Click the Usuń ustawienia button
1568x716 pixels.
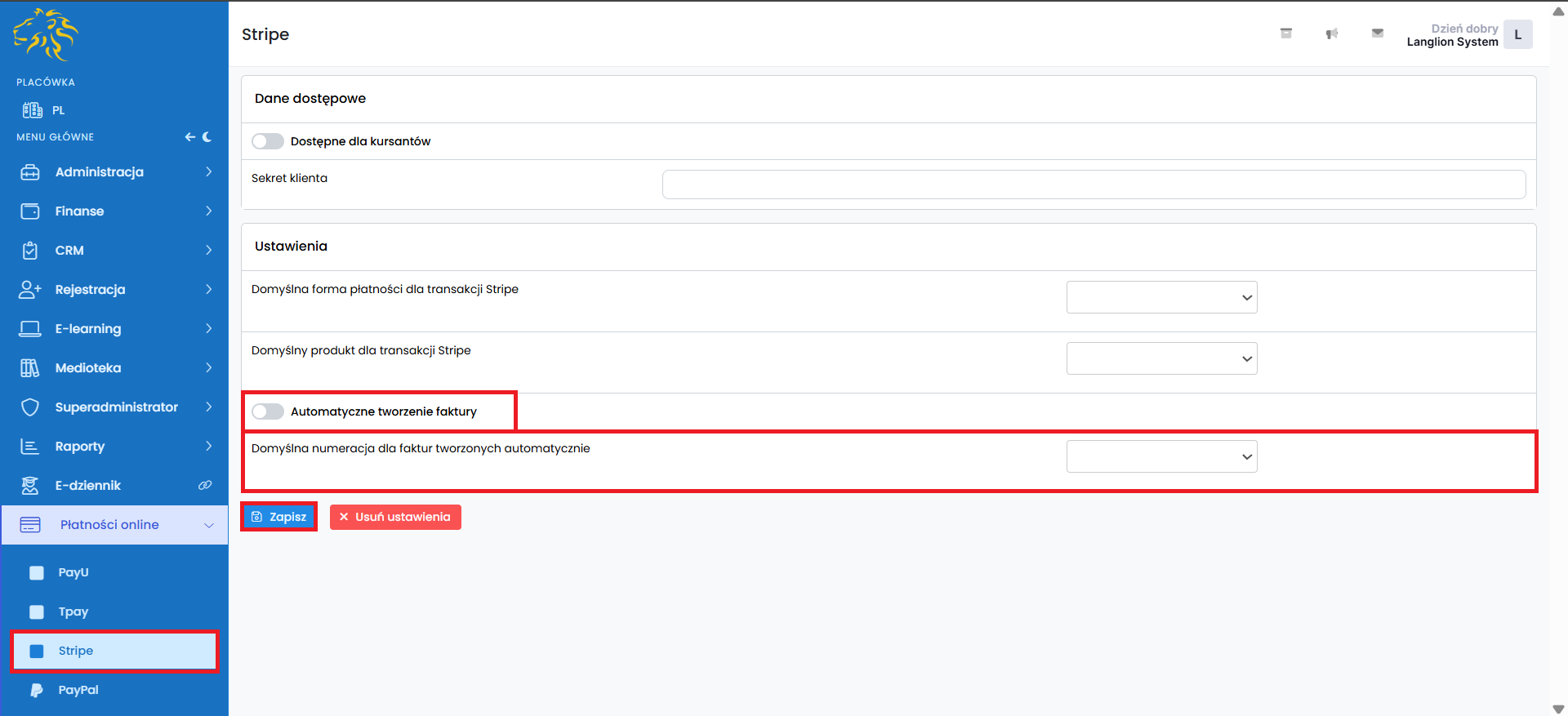point(395,517)
